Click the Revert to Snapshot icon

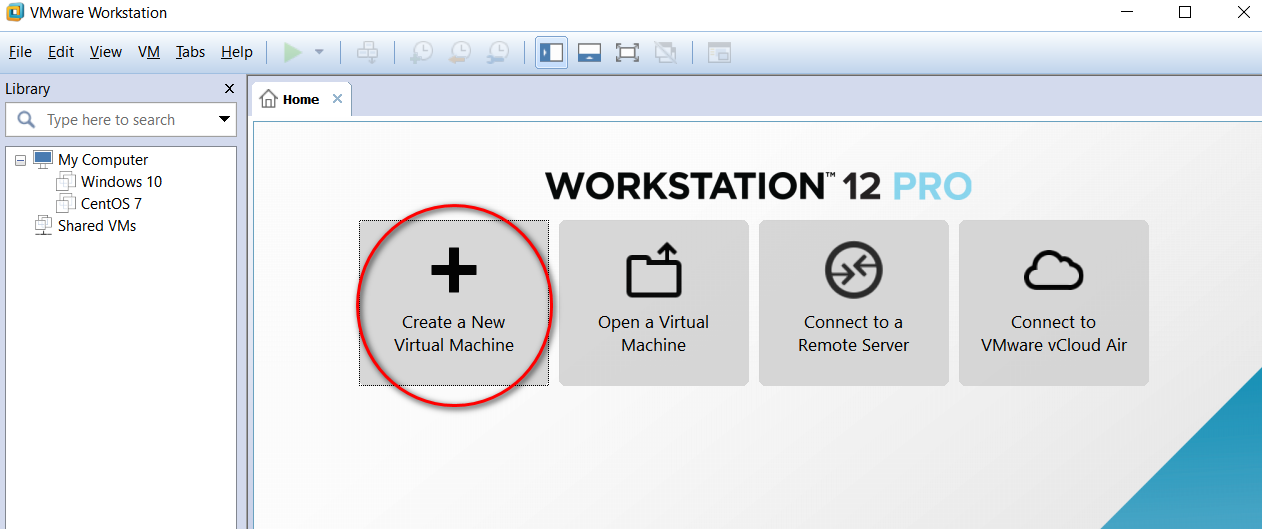pyautogui.click(x=459, y=52)
